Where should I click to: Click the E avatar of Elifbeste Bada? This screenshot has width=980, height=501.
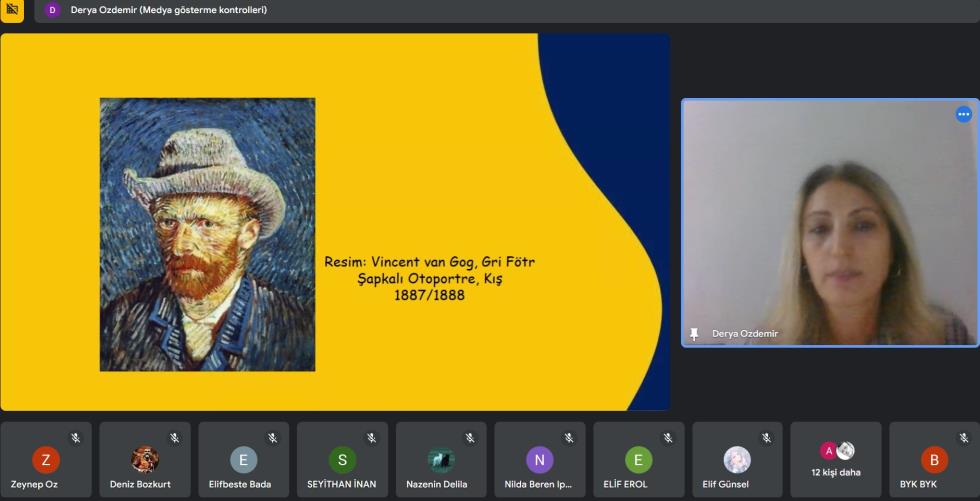[244, 460]
